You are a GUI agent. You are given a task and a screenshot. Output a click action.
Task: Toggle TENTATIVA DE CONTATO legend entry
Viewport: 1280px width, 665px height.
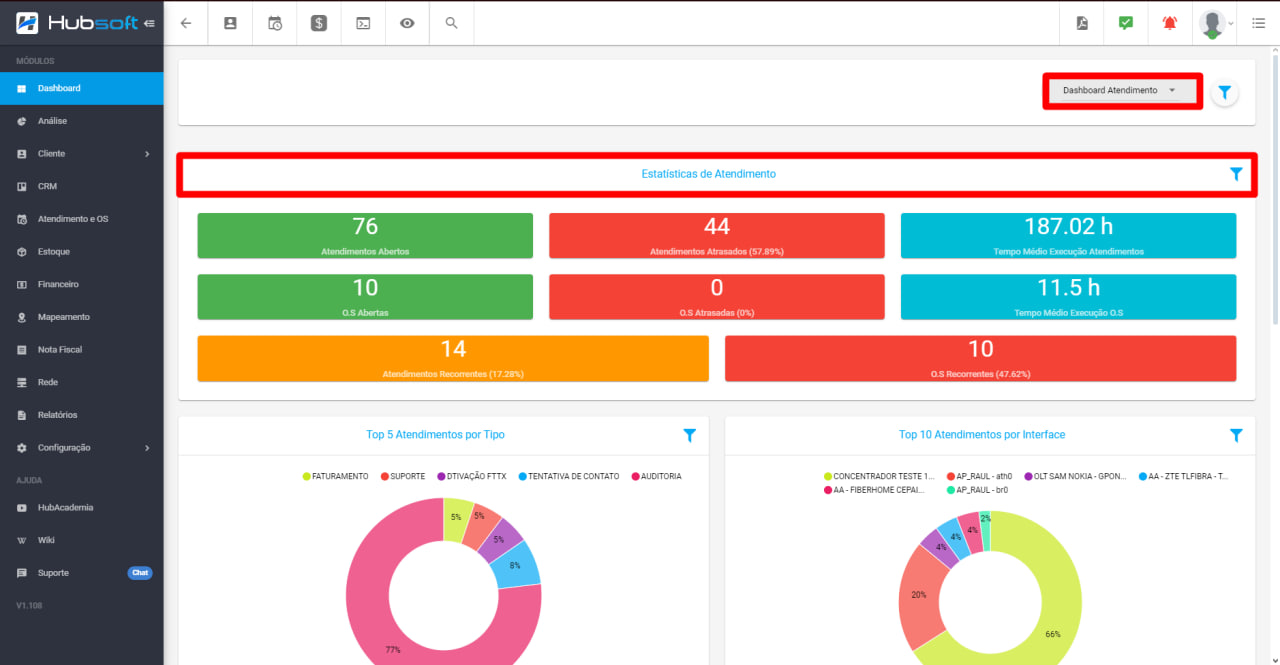(x=569, y=476)
